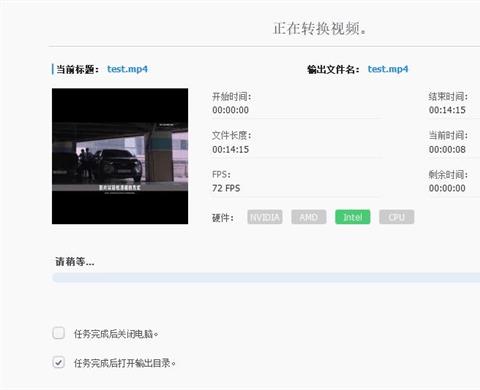480x390 pixels.
Task: Click the 当前时间 value 00:00:08
Action: [447, 149]
